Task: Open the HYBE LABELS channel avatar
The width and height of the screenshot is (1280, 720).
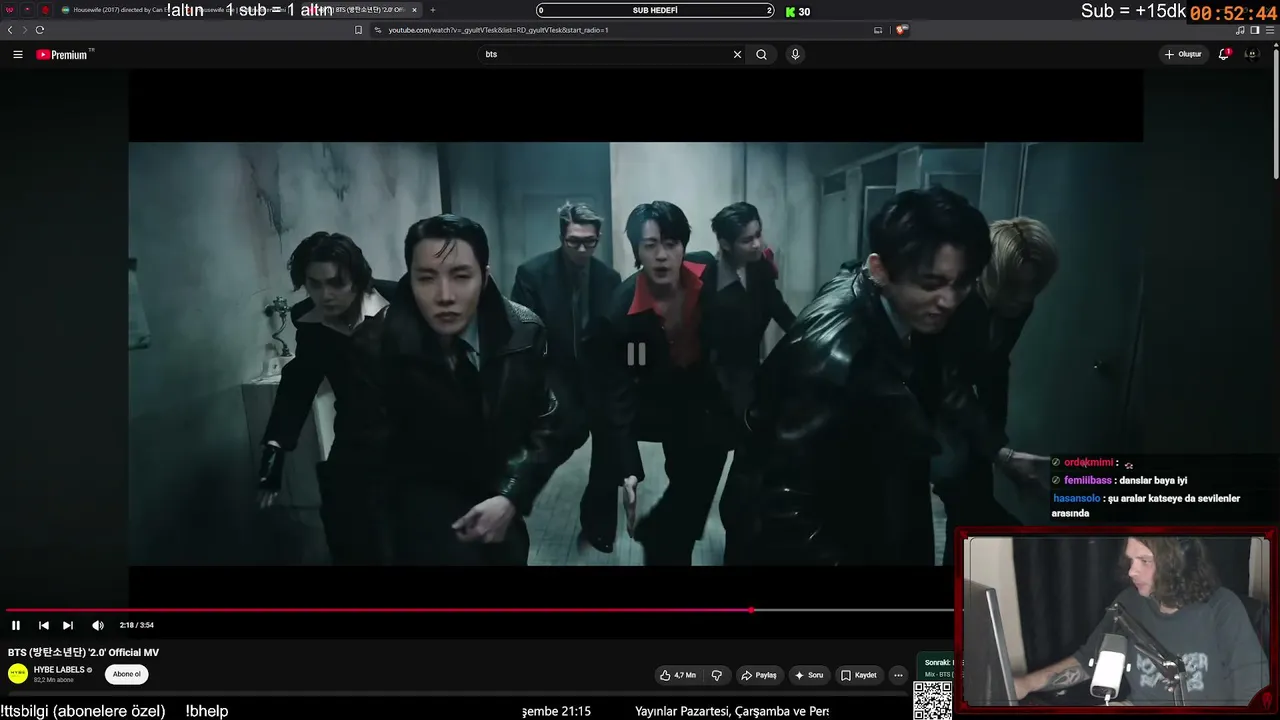Action: click(x=18, y=673)
